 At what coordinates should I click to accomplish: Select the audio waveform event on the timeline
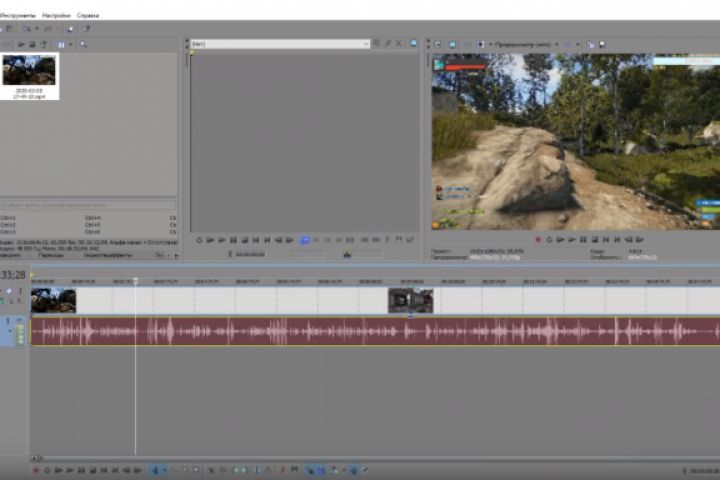click(375, 331)
